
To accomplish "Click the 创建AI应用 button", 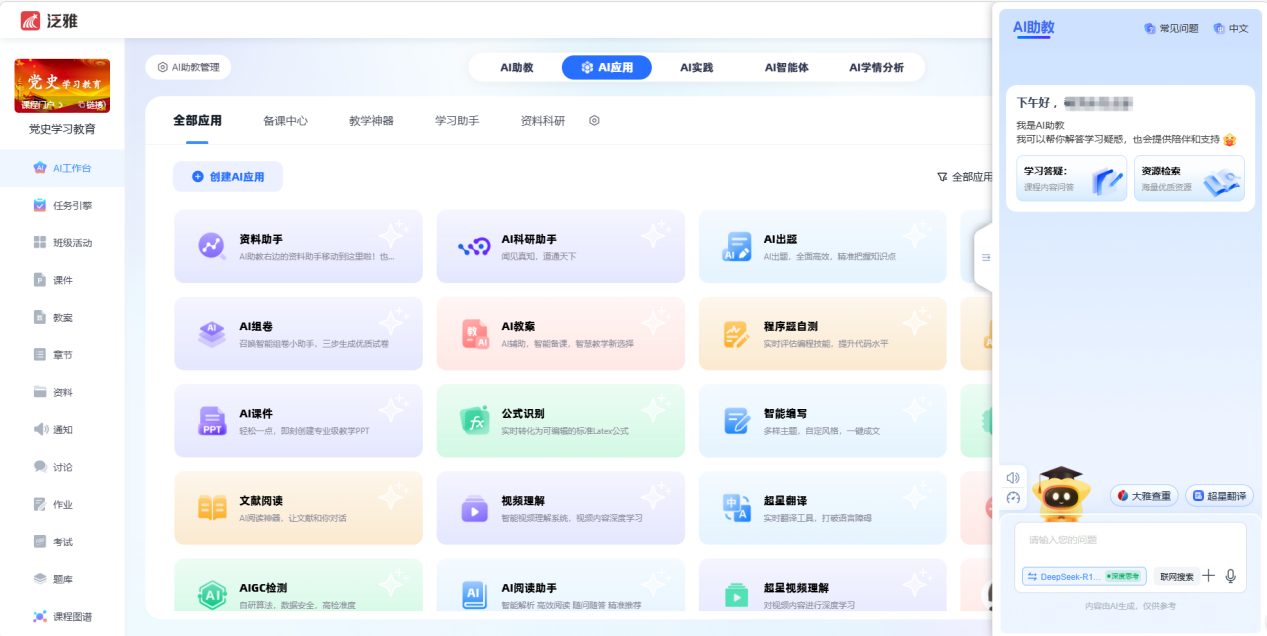I will 228,177.
